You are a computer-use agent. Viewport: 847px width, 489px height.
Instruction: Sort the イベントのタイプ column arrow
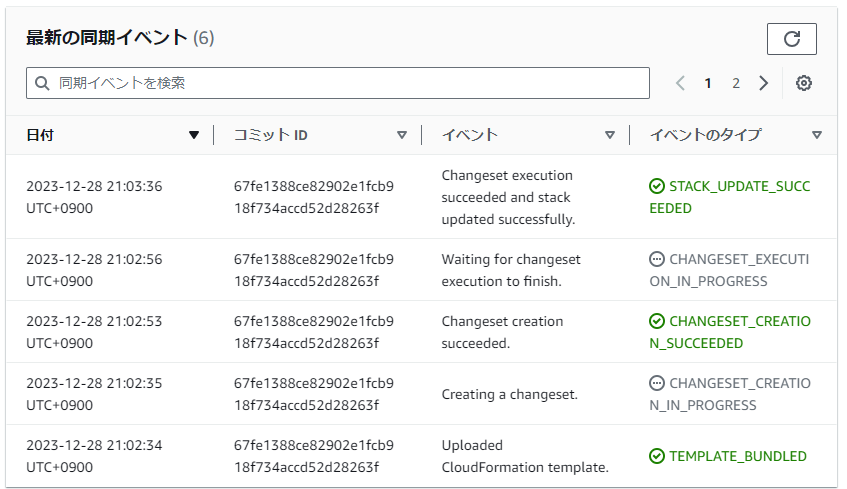(x=817, y=135)
